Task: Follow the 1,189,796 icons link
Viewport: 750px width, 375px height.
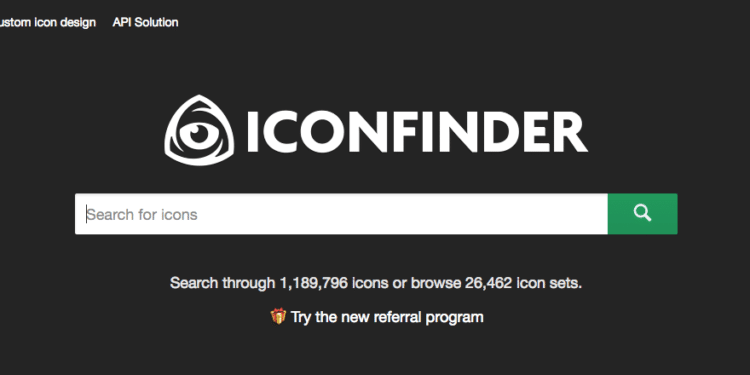Action: coord(334,283)
